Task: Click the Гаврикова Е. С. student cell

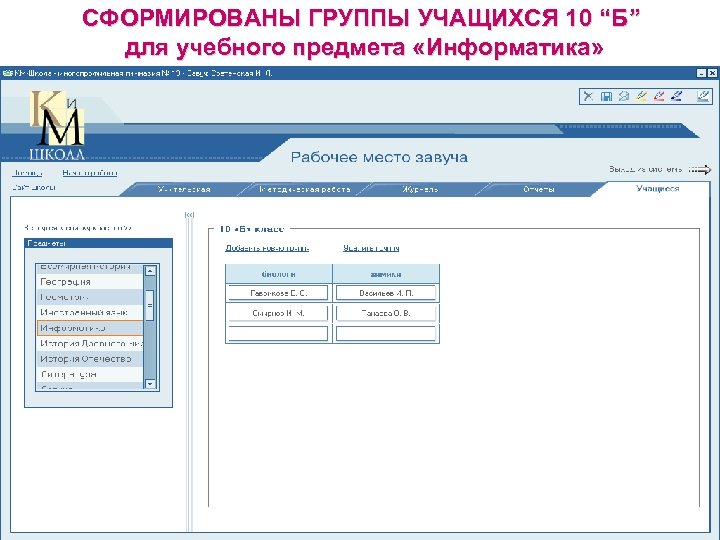Action: click(x=278, y=293)
